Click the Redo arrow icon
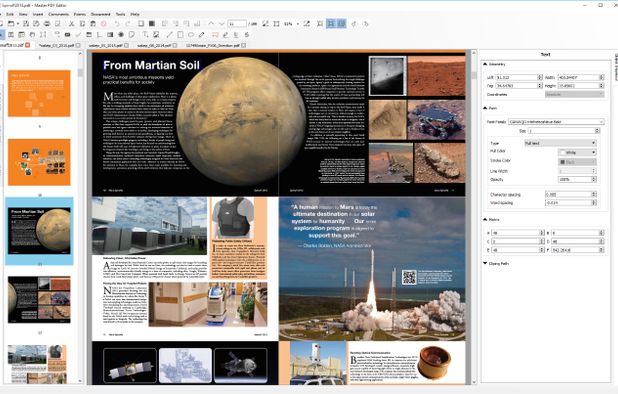Screen dimensions: 618x394 point(128,24)
